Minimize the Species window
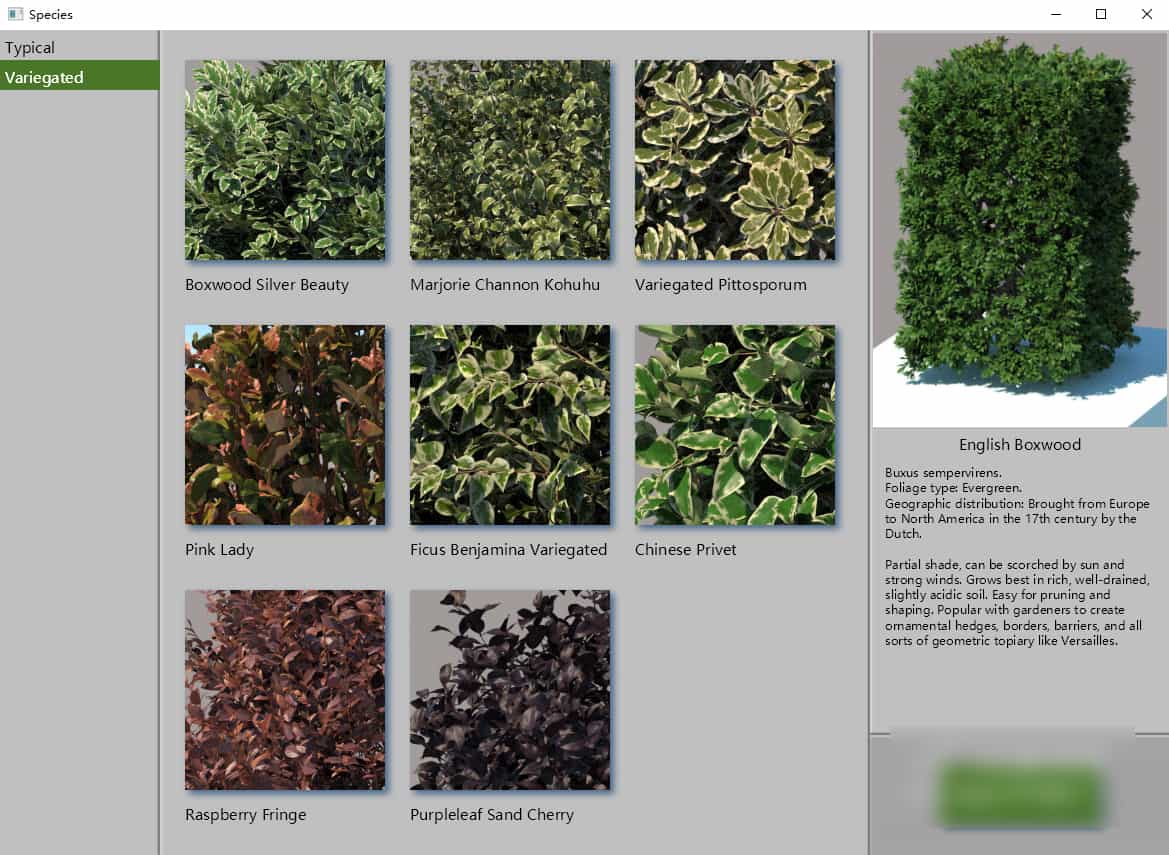 click(x=1055, y=14)
